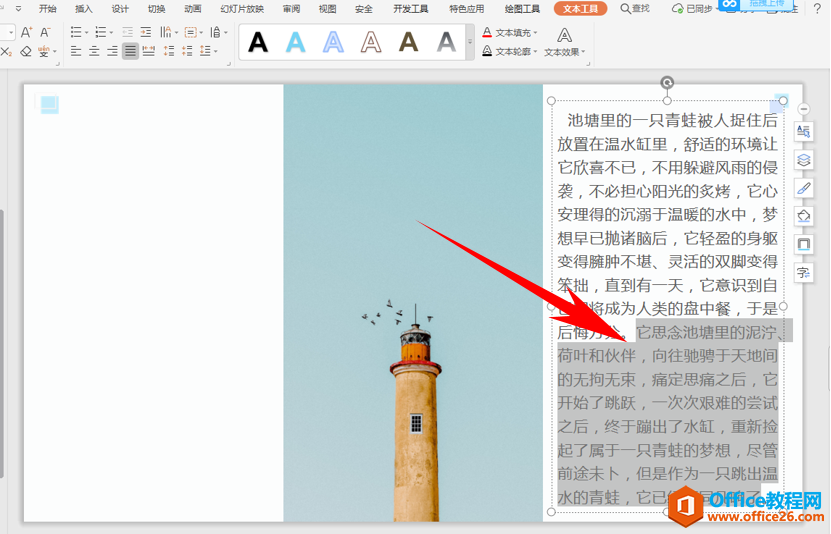Open the layers icon beside the text box
The image size is (831, 534).
pos(803,160)
